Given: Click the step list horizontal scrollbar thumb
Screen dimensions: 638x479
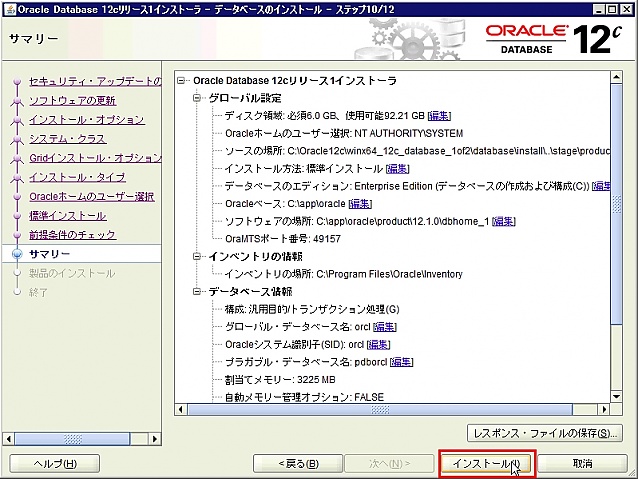Looking at the screenshot, I should coord(72,439).
